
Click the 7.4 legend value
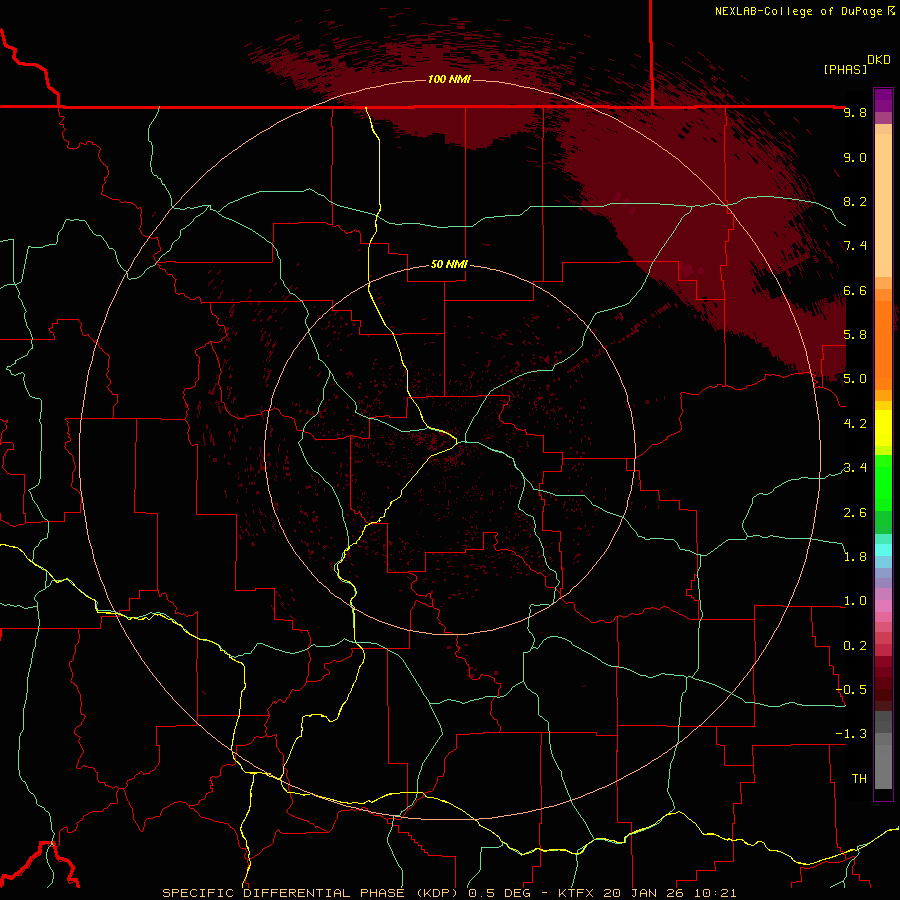(x=855, y=246)
